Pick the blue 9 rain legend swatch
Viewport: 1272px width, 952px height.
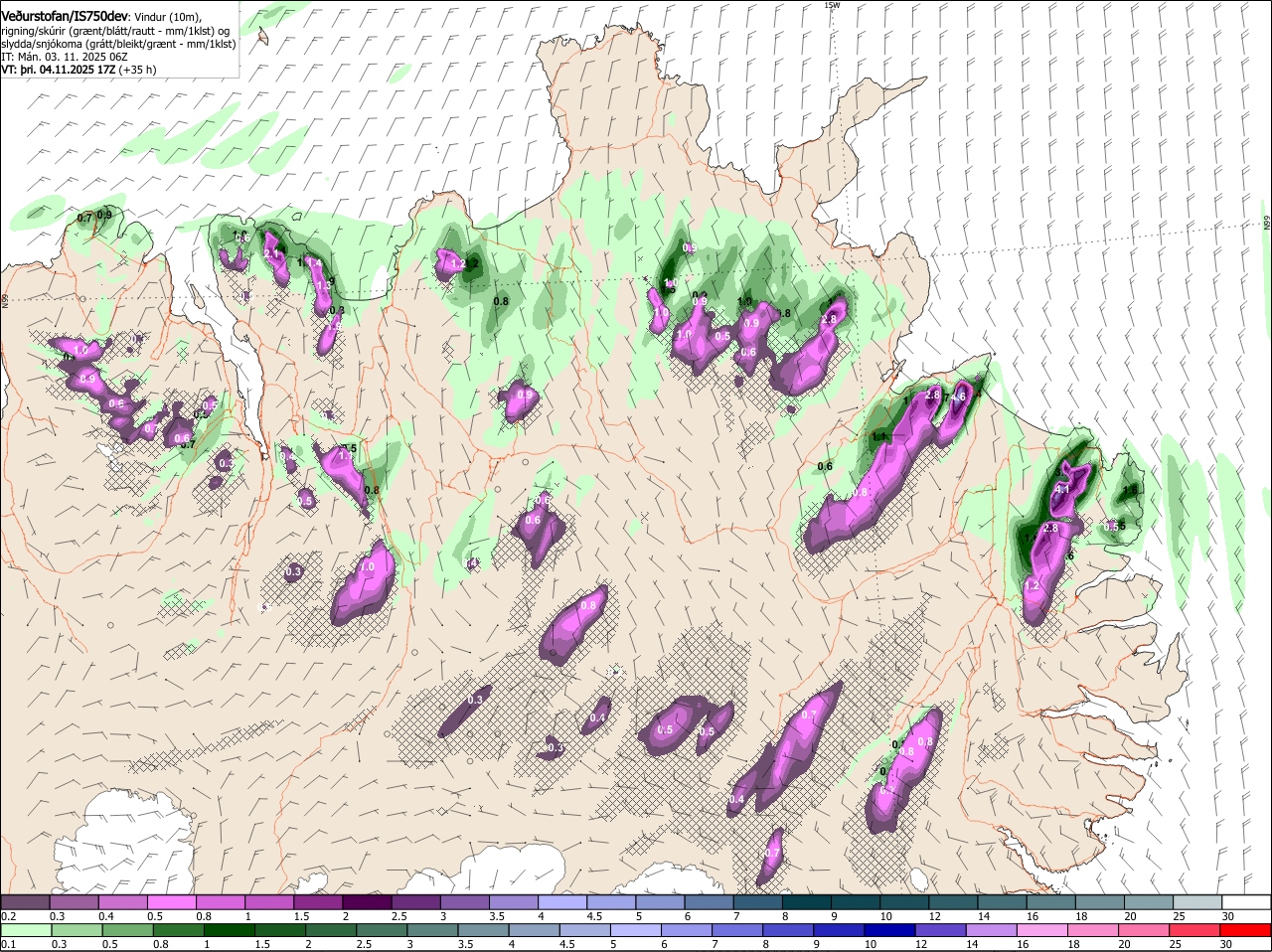tap(840, 929)
